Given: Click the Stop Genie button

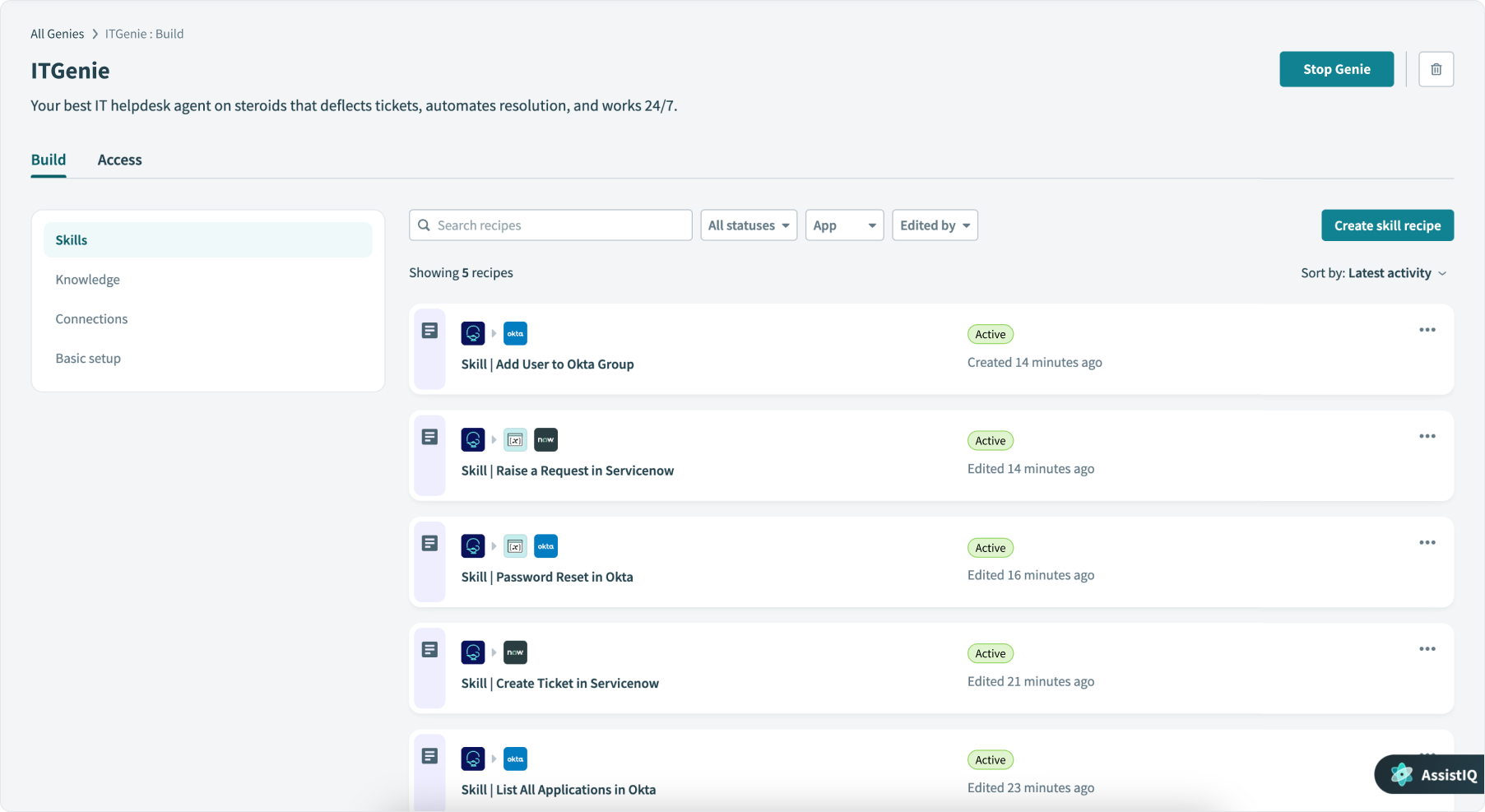Looking at the screenshot, I should (1336, 69).
